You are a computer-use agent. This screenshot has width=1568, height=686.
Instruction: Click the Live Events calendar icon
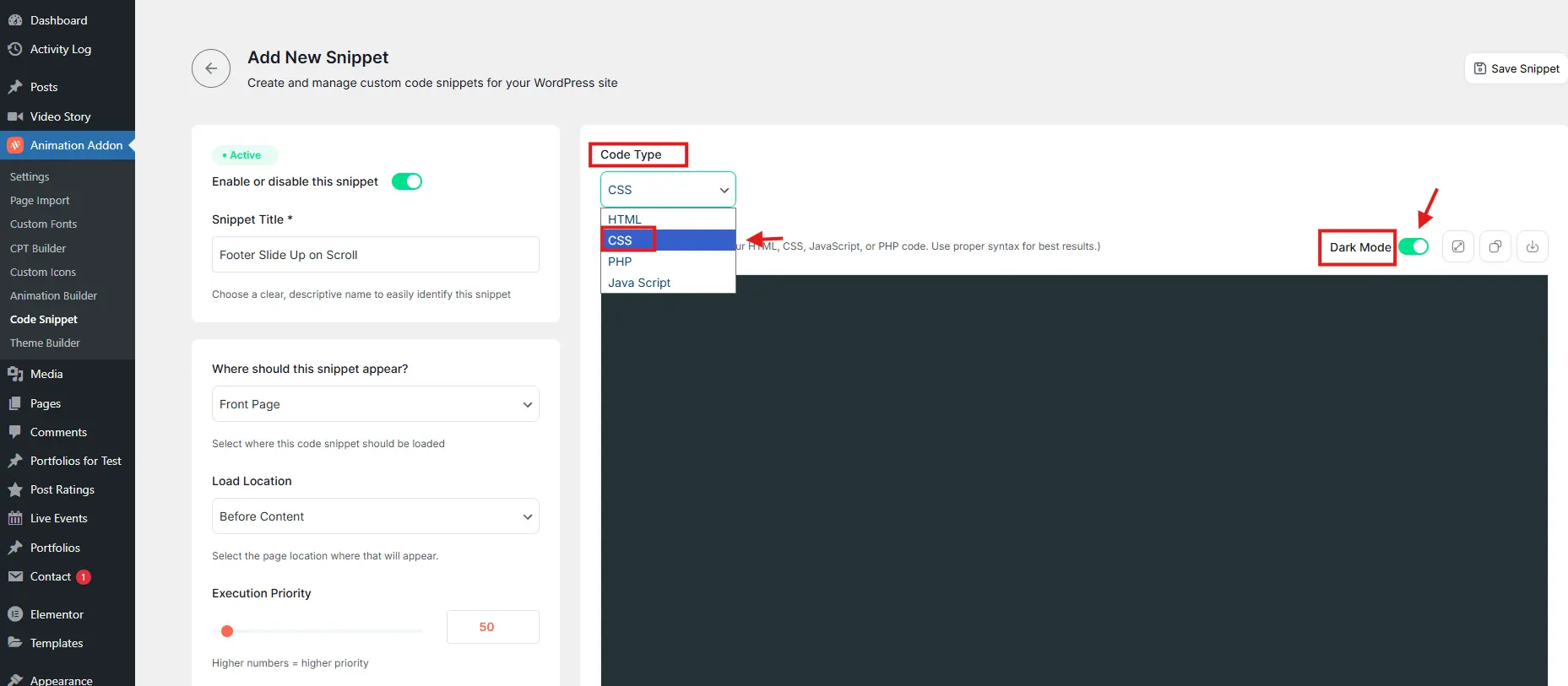coord(15,518)
